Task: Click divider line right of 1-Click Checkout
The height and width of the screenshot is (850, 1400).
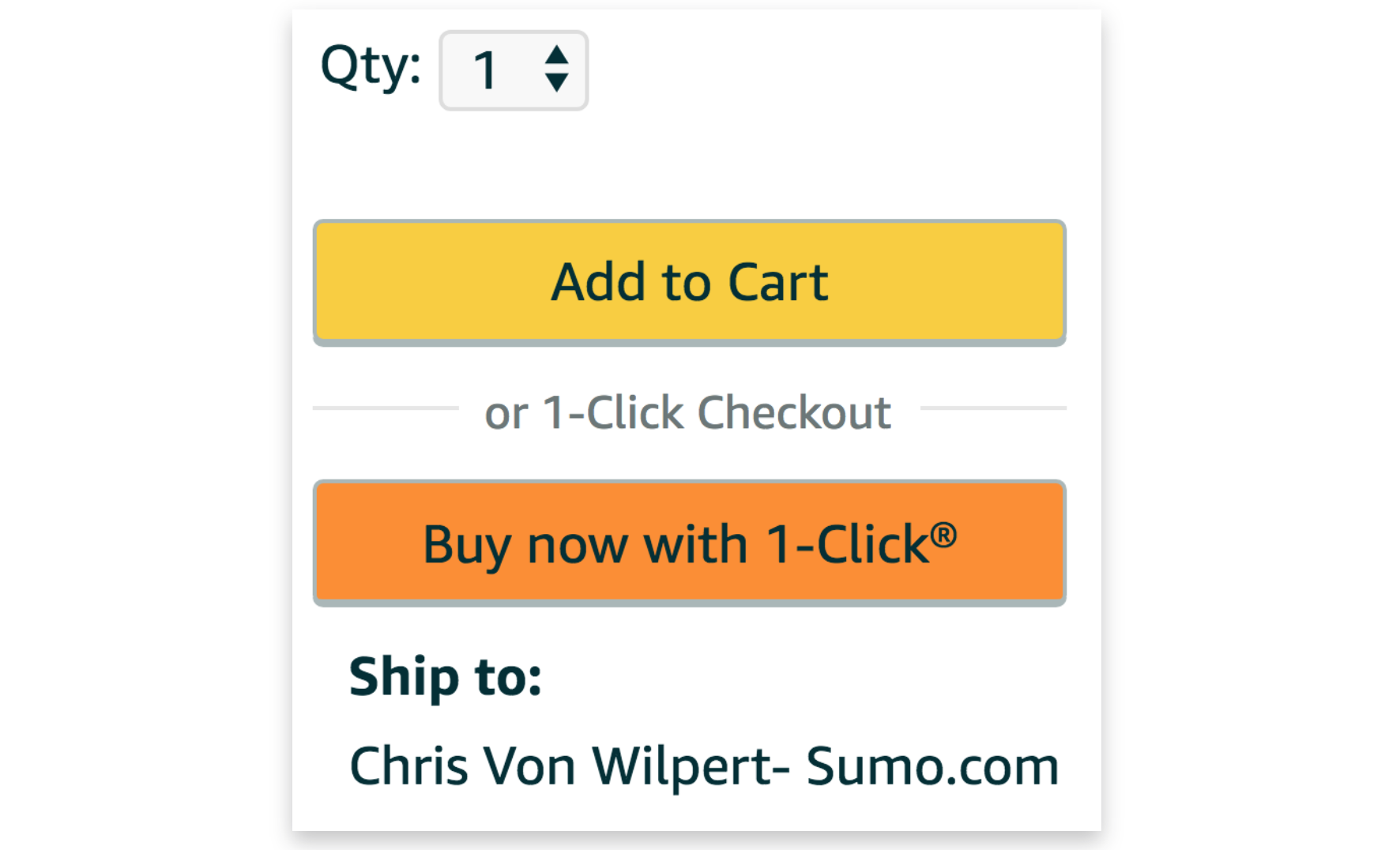Action: click(993, 408)
